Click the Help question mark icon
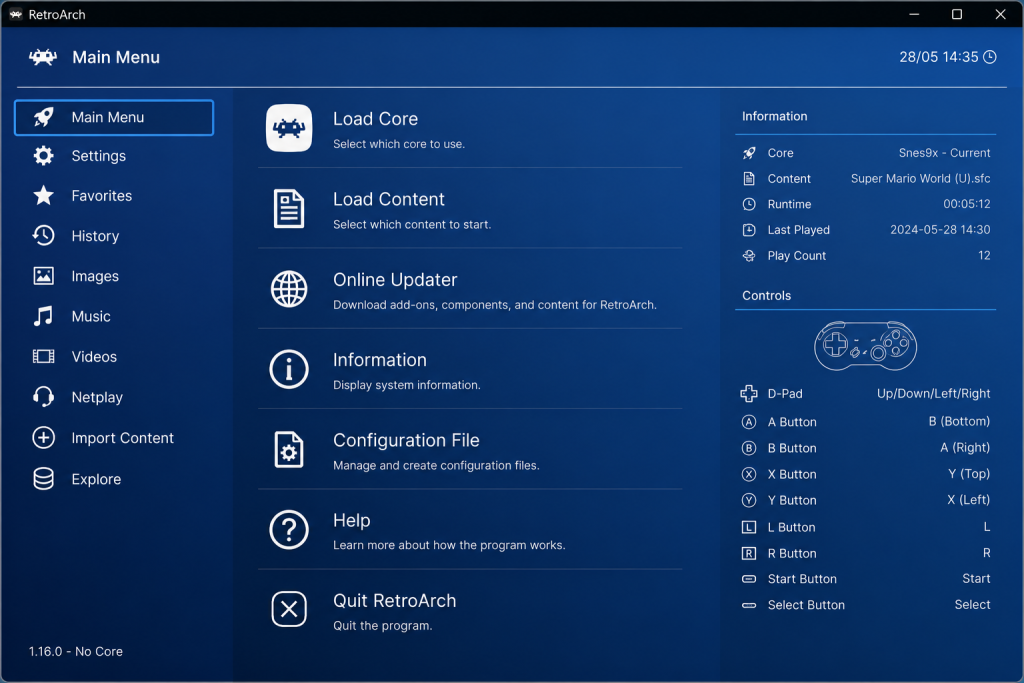 [x=289, y=530]
